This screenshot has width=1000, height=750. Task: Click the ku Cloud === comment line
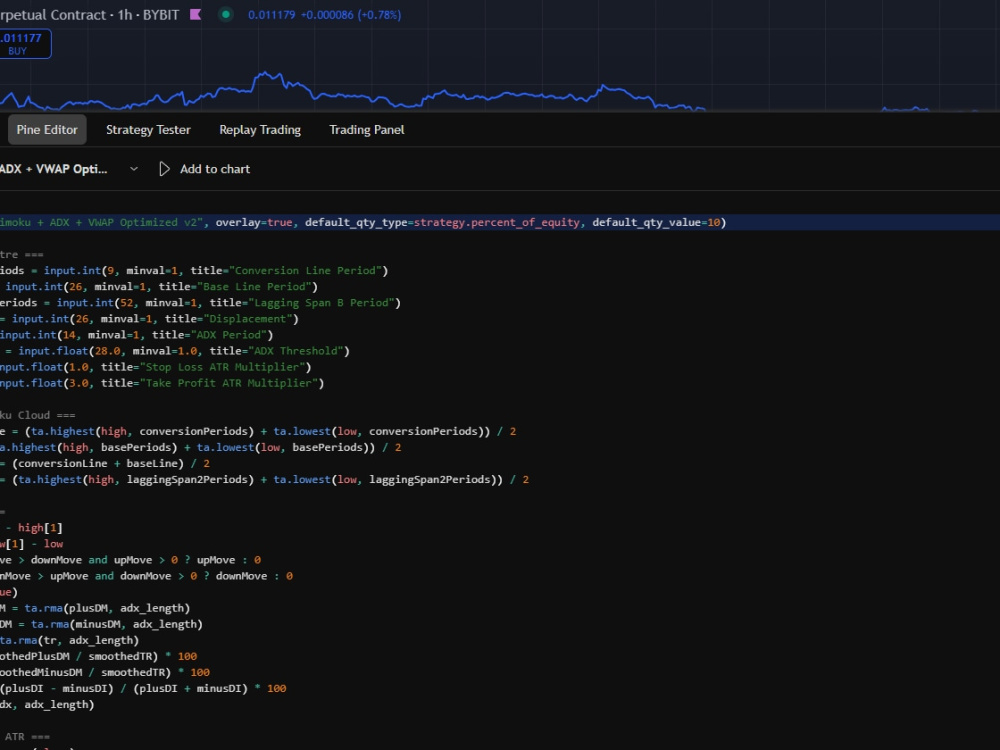(38, 415)
